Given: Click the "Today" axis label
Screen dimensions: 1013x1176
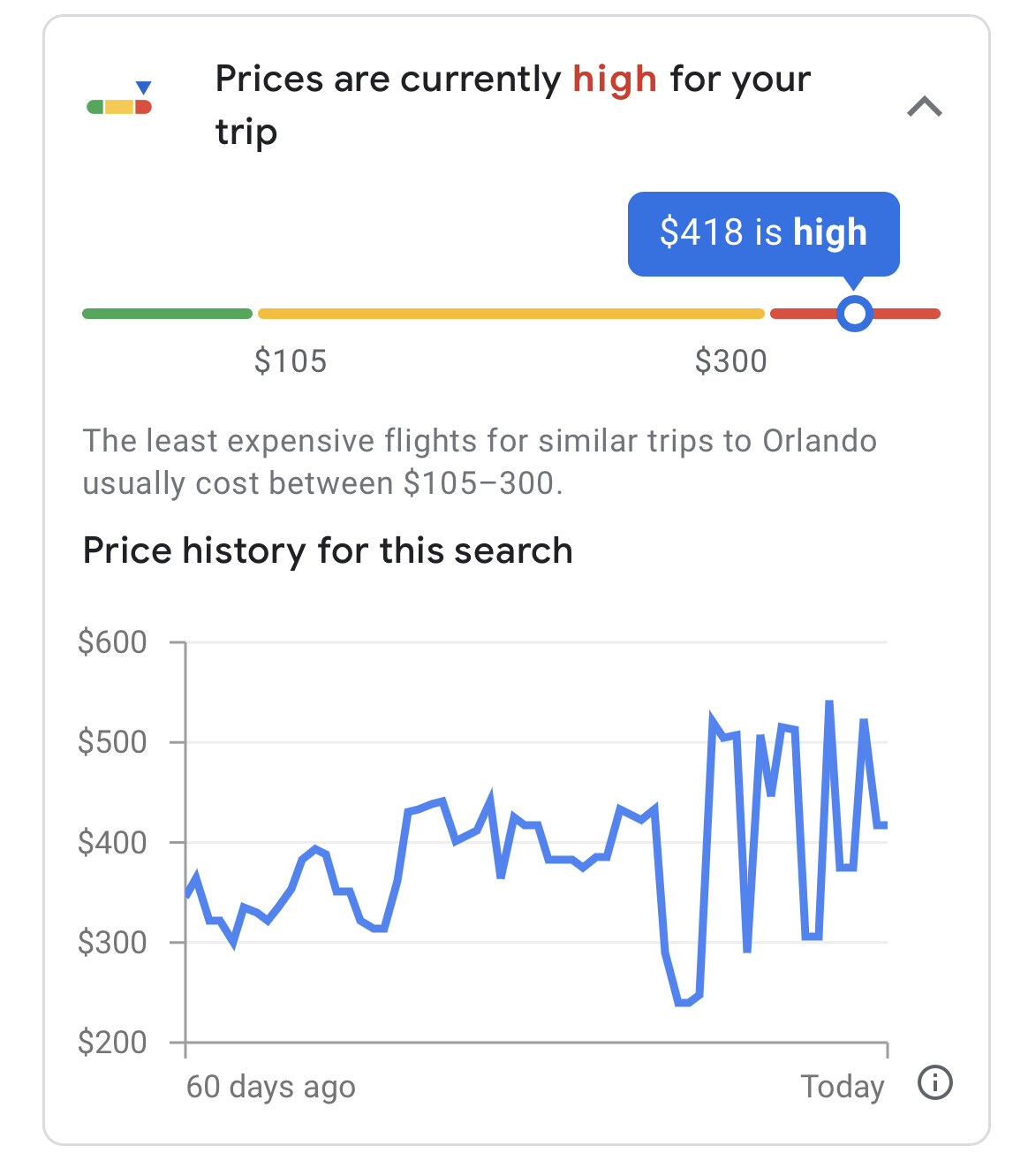Looking at the screenshot, I should pos(842,1087).
